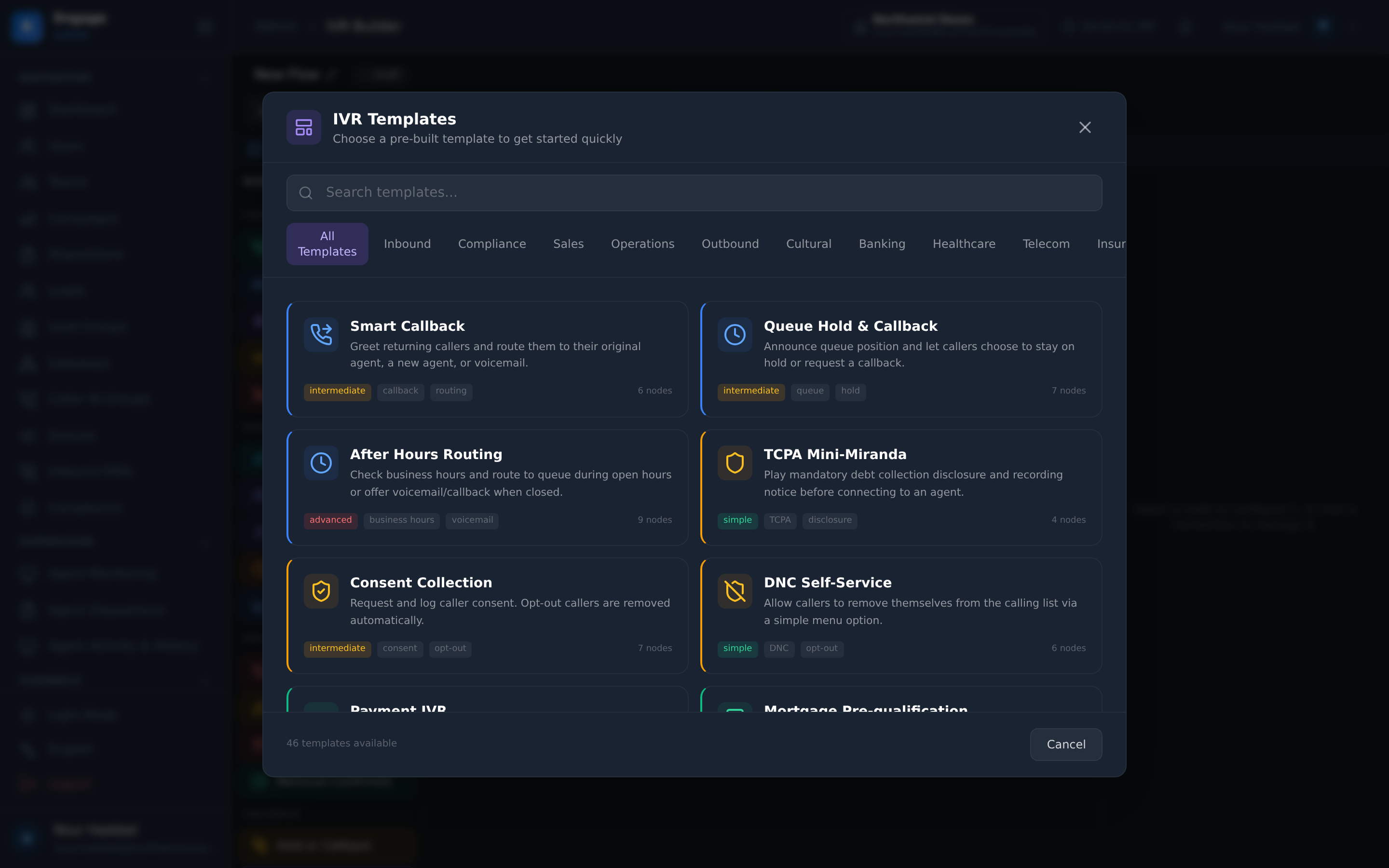Click the Queue Hold & Callback clock icon
The image size is (1389, 868).
pyautogui.click(x=735, y=335)
